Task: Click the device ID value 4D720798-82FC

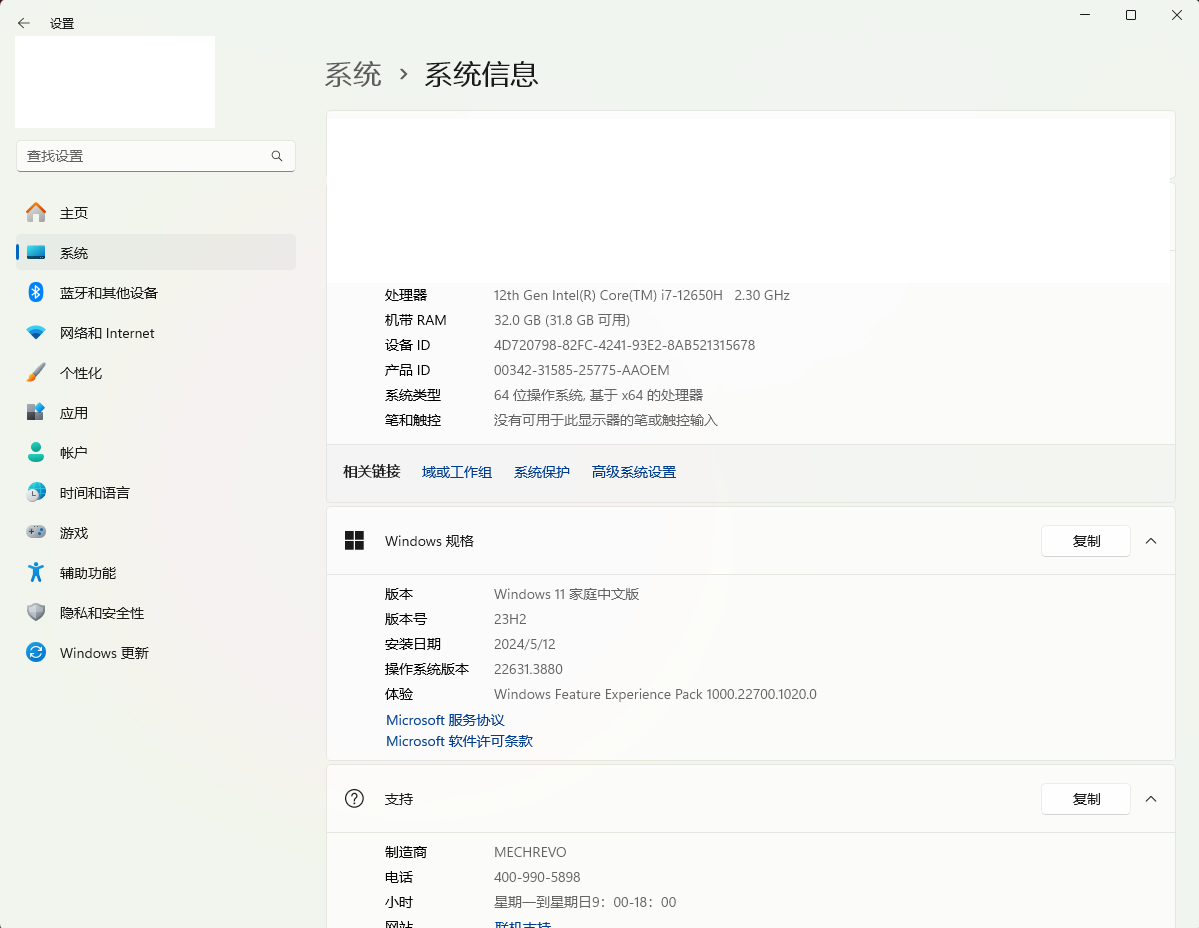Action: [624, 345]
